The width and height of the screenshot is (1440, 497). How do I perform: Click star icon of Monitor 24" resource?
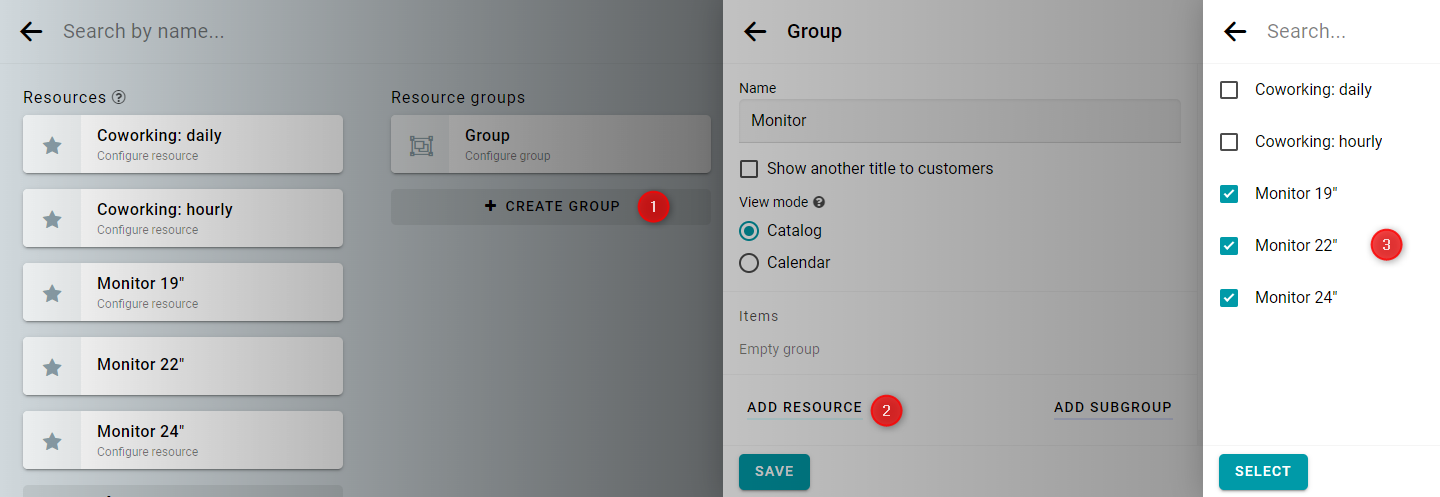coord(52,441)
